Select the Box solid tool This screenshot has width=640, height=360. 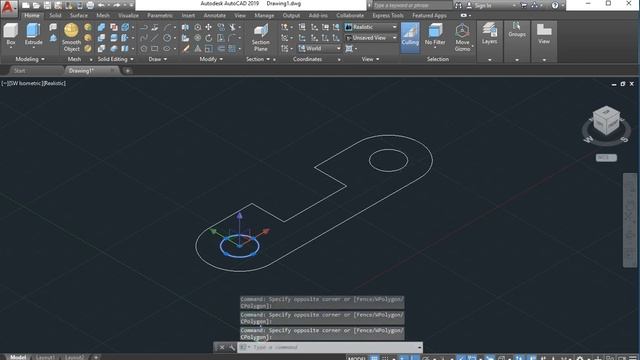click(x=11, y=34)
